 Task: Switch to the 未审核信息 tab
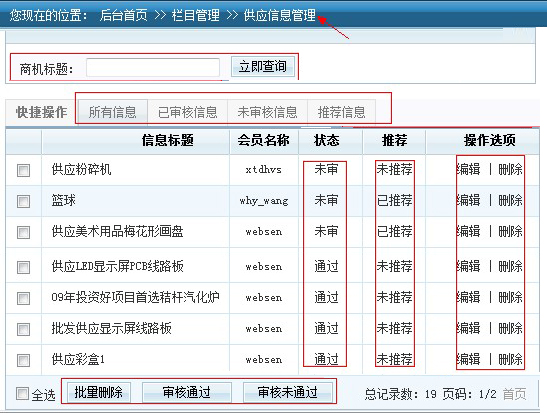click(267, 112)
